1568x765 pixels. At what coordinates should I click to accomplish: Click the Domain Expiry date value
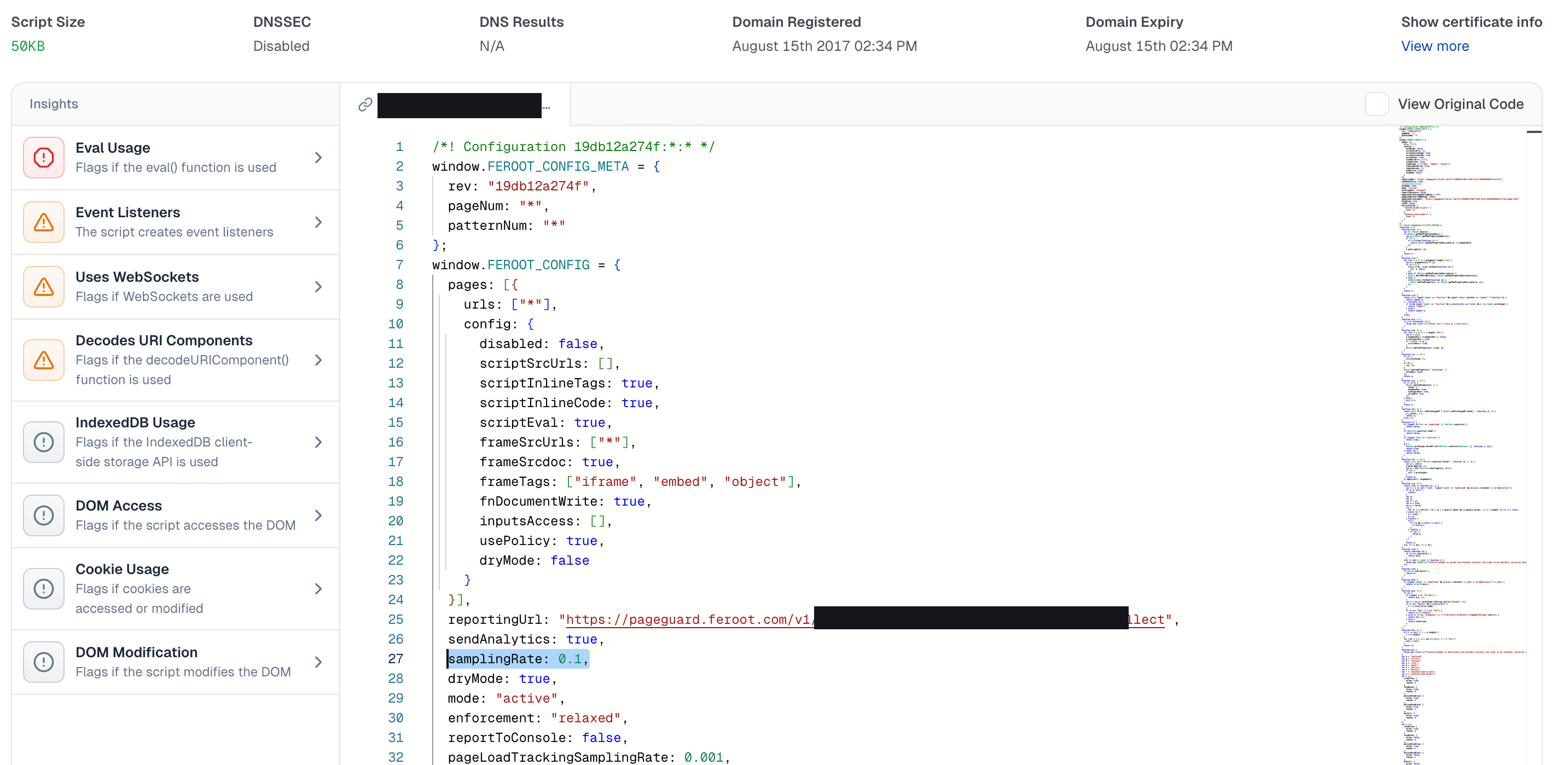(x=1159, y=47)
